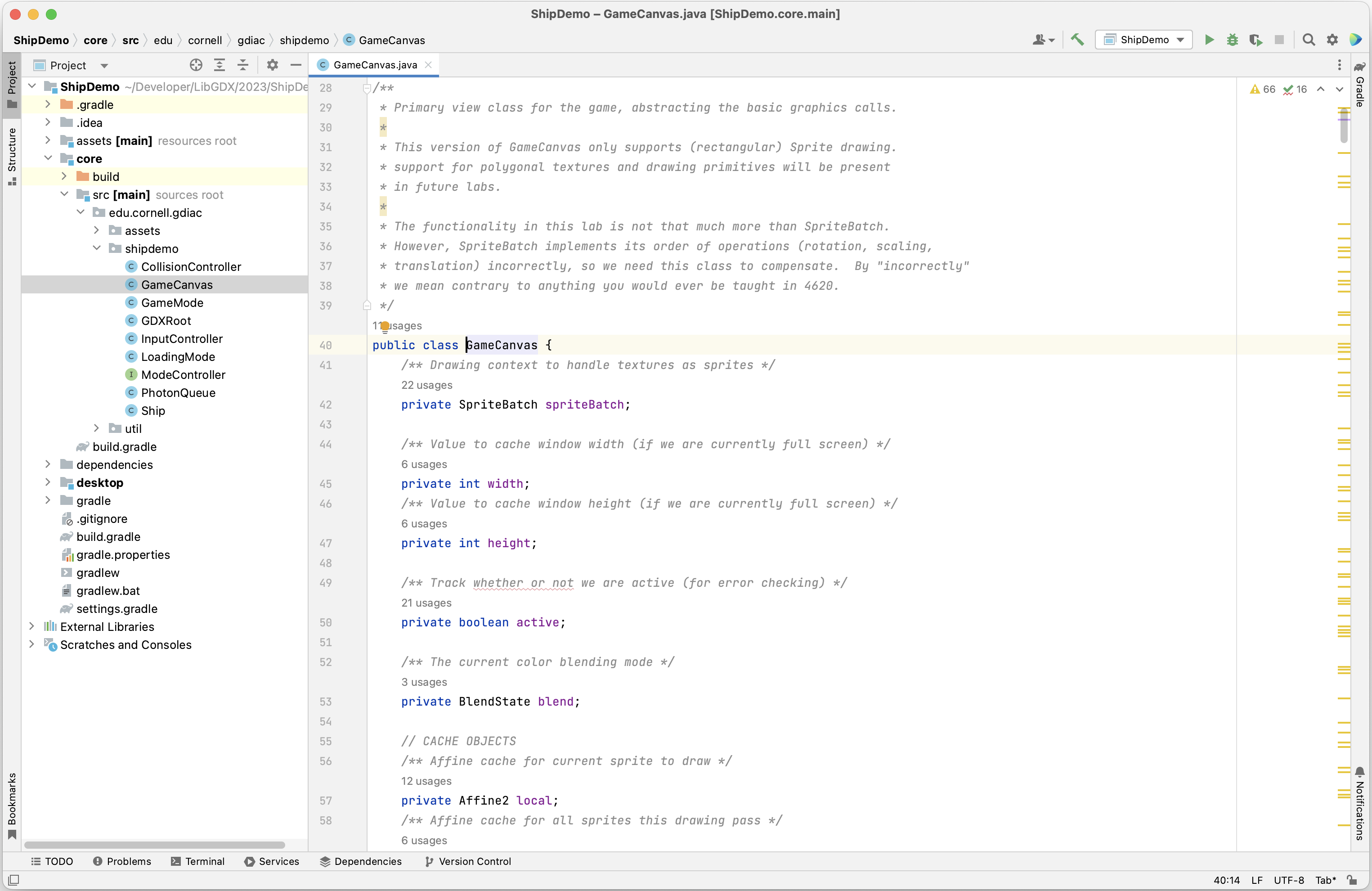Expand the util package folder
1372x891 pixels.
[96, 428]
